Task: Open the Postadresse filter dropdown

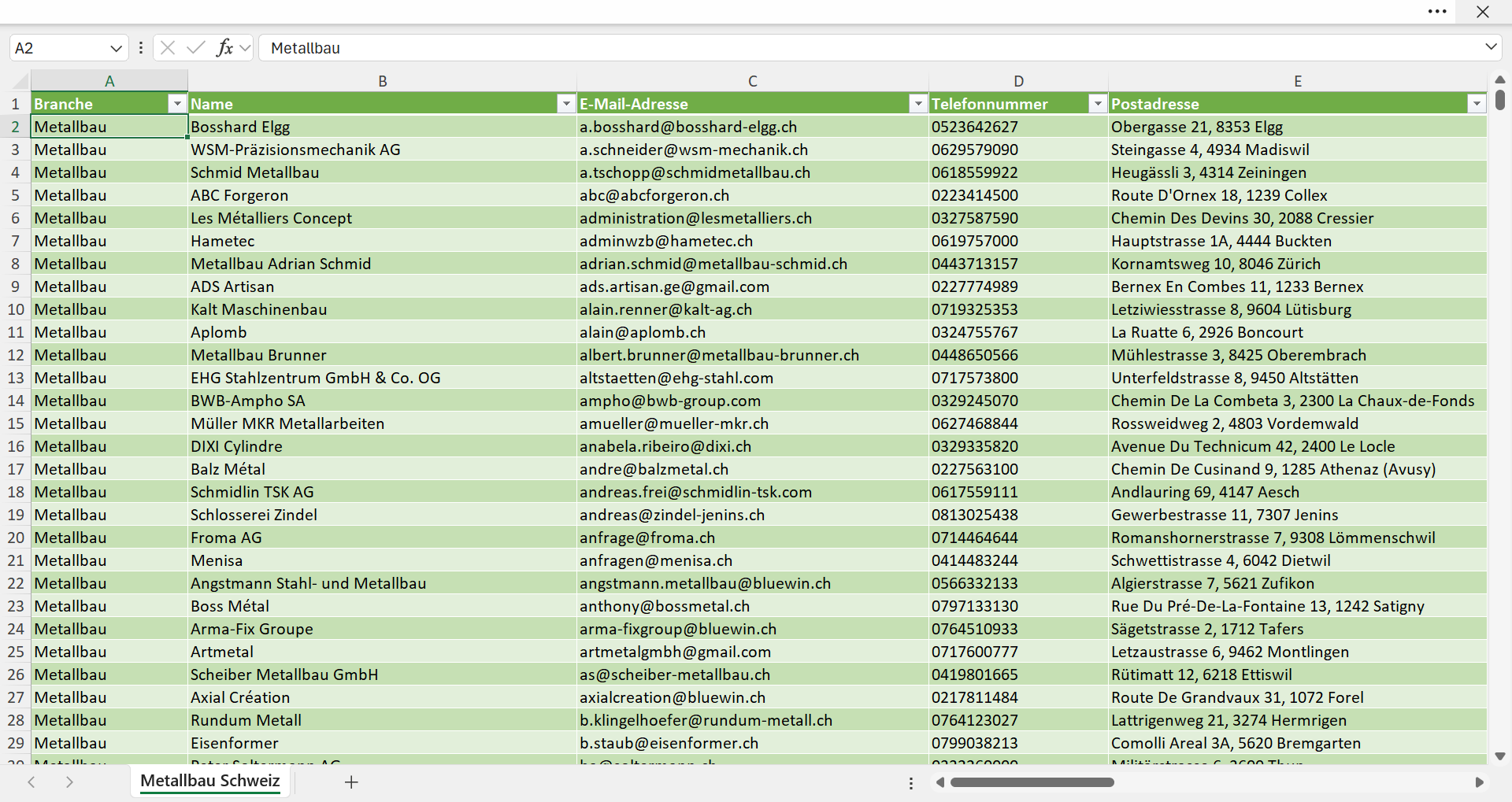Action: (1477, 104)
